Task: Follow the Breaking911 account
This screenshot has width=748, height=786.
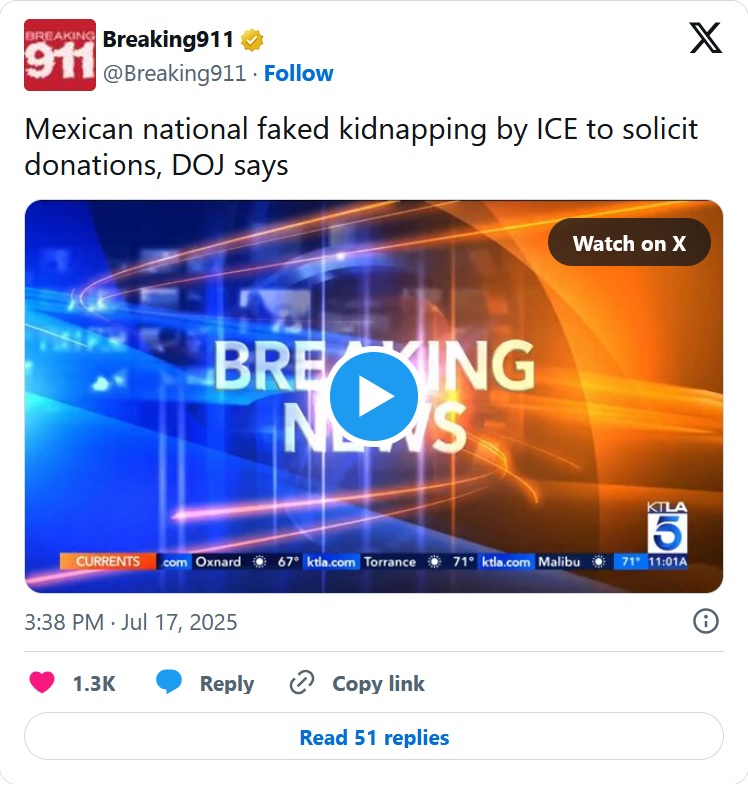Action: tap(299, 74)
